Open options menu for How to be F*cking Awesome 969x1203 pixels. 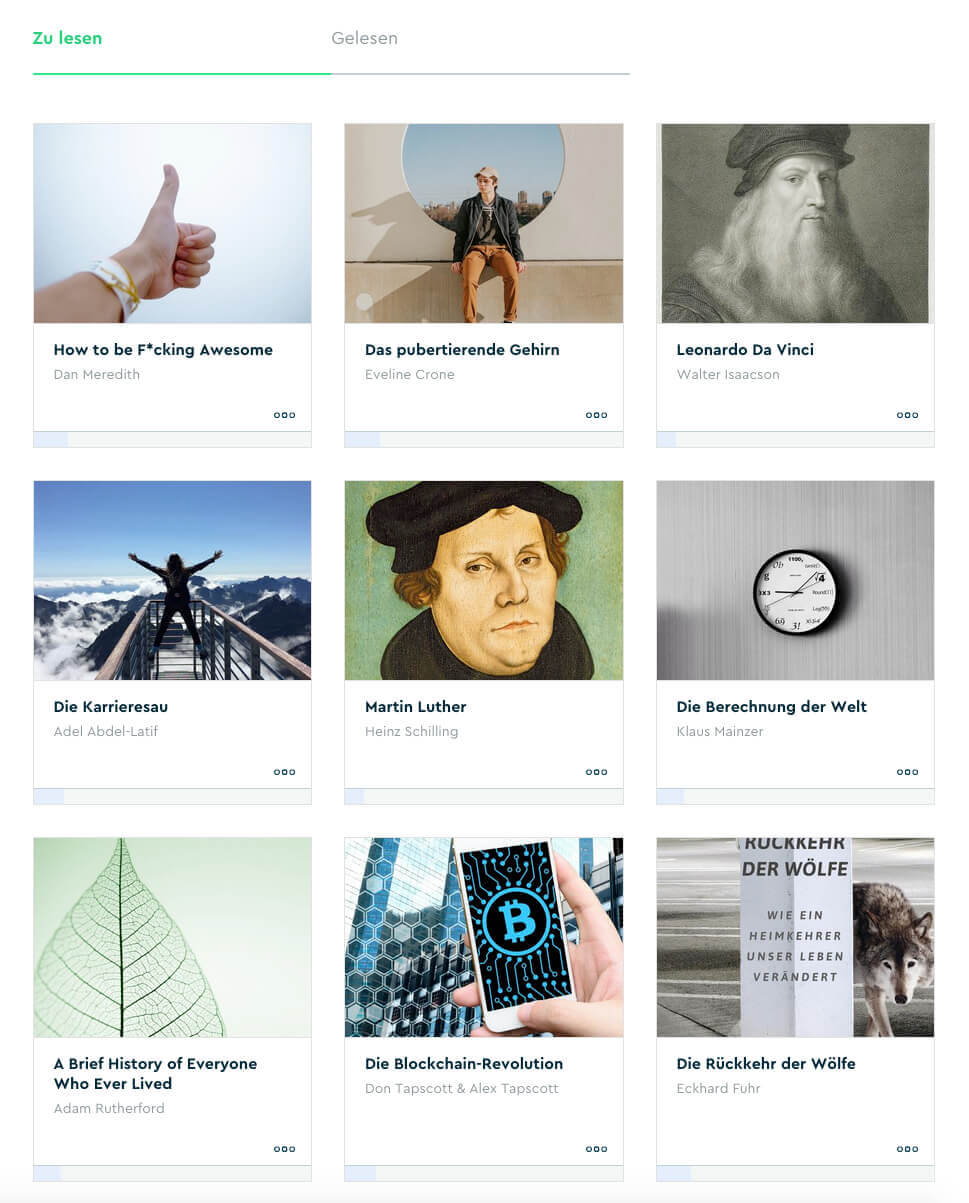pyautogui.click(x=285, y=415)
